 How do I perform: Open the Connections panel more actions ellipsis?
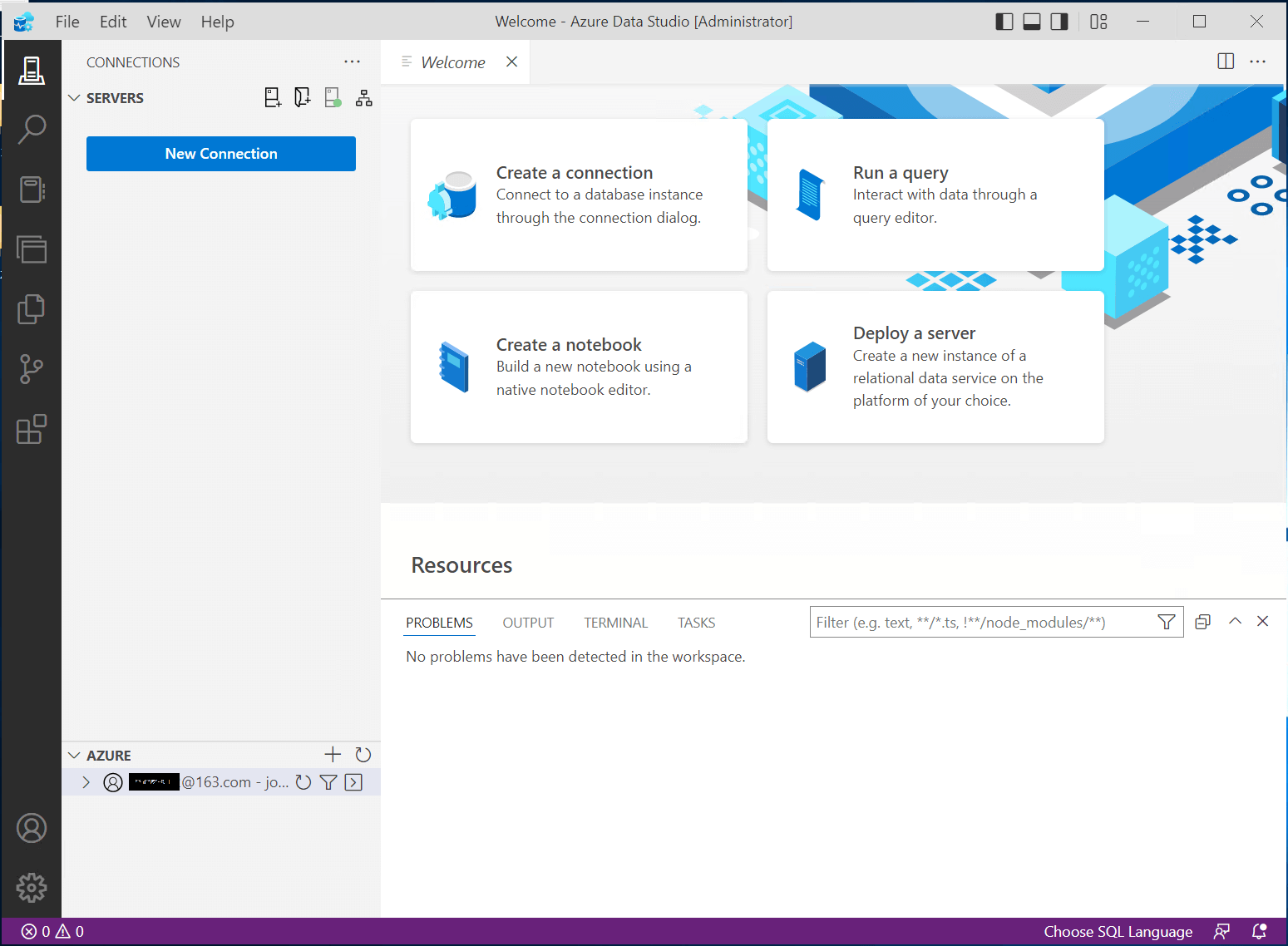[x=353, y=62]
